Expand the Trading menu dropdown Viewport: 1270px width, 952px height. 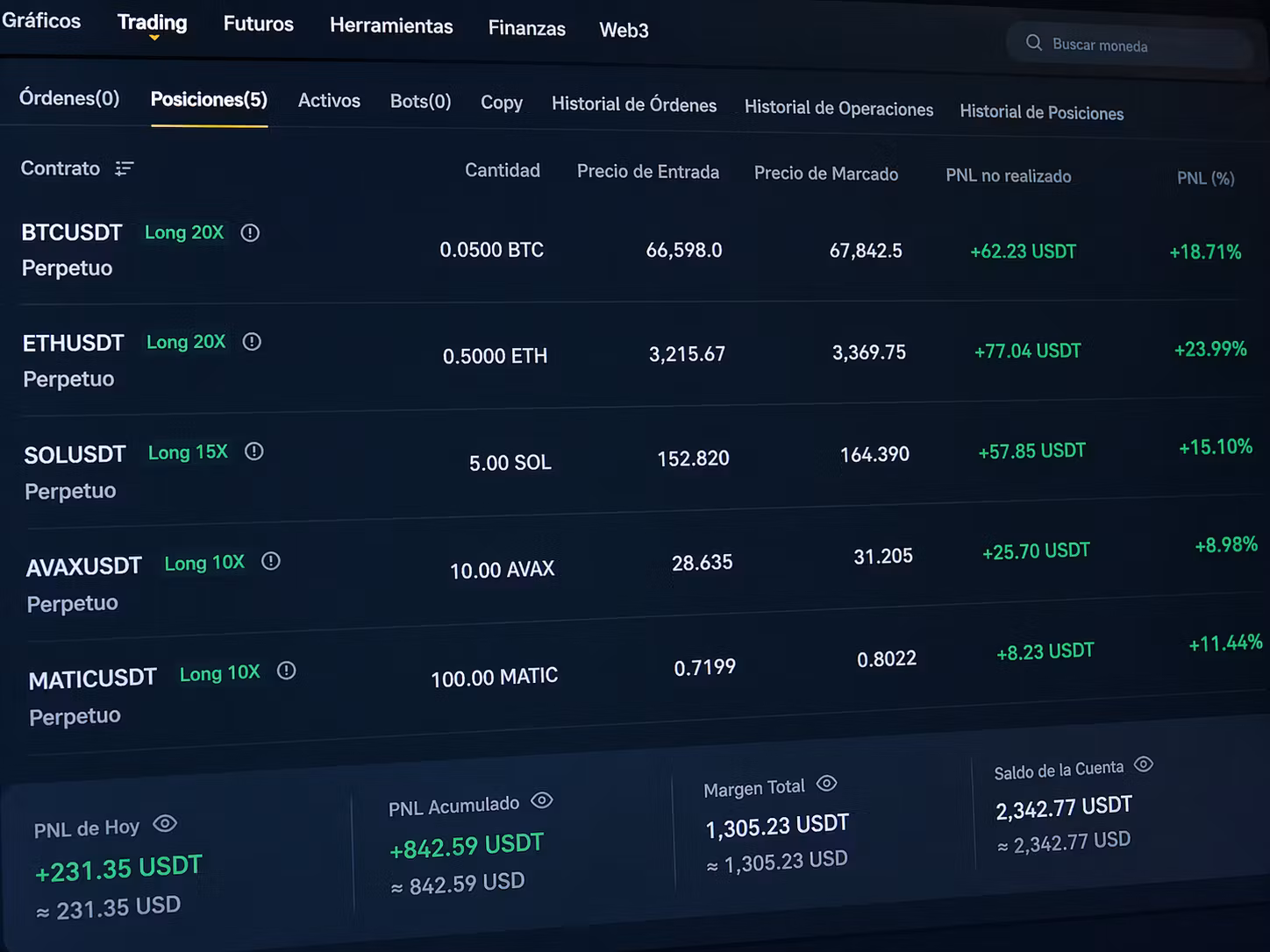[153, 24]
